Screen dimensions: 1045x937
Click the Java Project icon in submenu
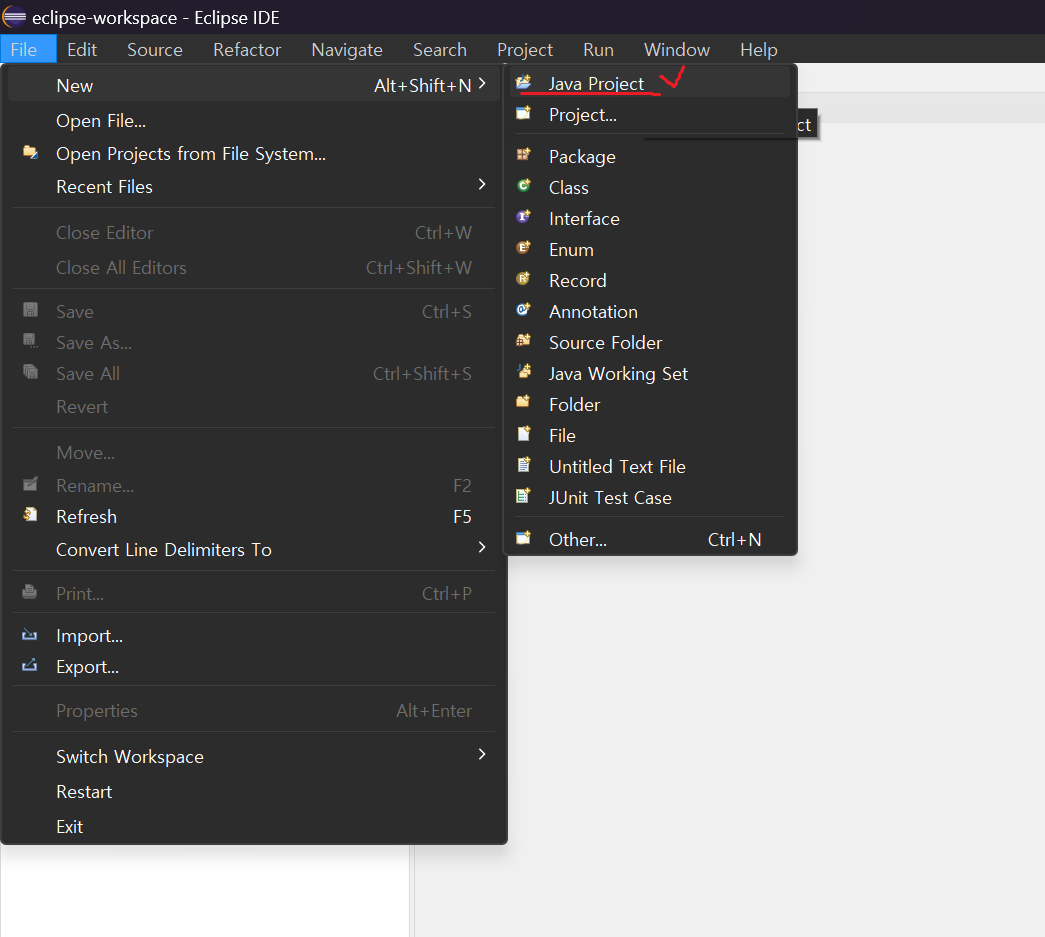[524, 82]
